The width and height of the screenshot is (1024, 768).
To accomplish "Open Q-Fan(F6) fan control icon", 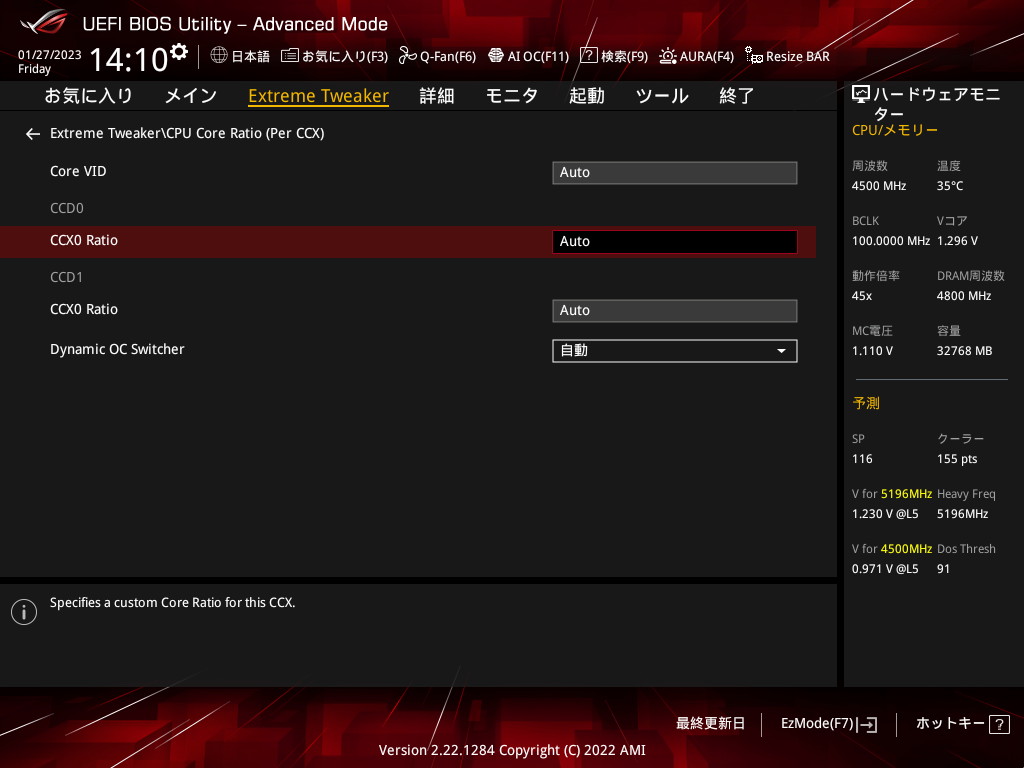I will pos(408,56).
